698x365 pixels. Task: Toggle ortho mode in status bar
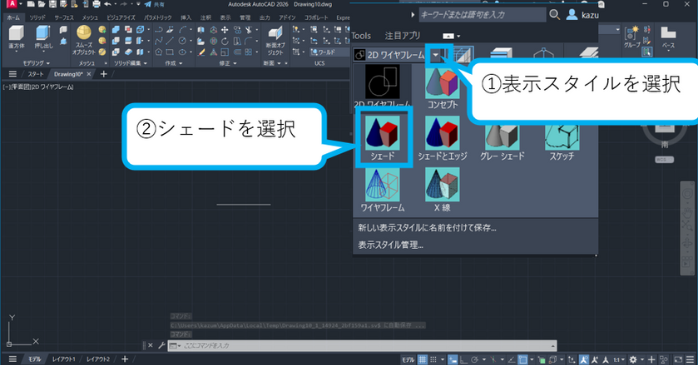[x=463, y=359]
